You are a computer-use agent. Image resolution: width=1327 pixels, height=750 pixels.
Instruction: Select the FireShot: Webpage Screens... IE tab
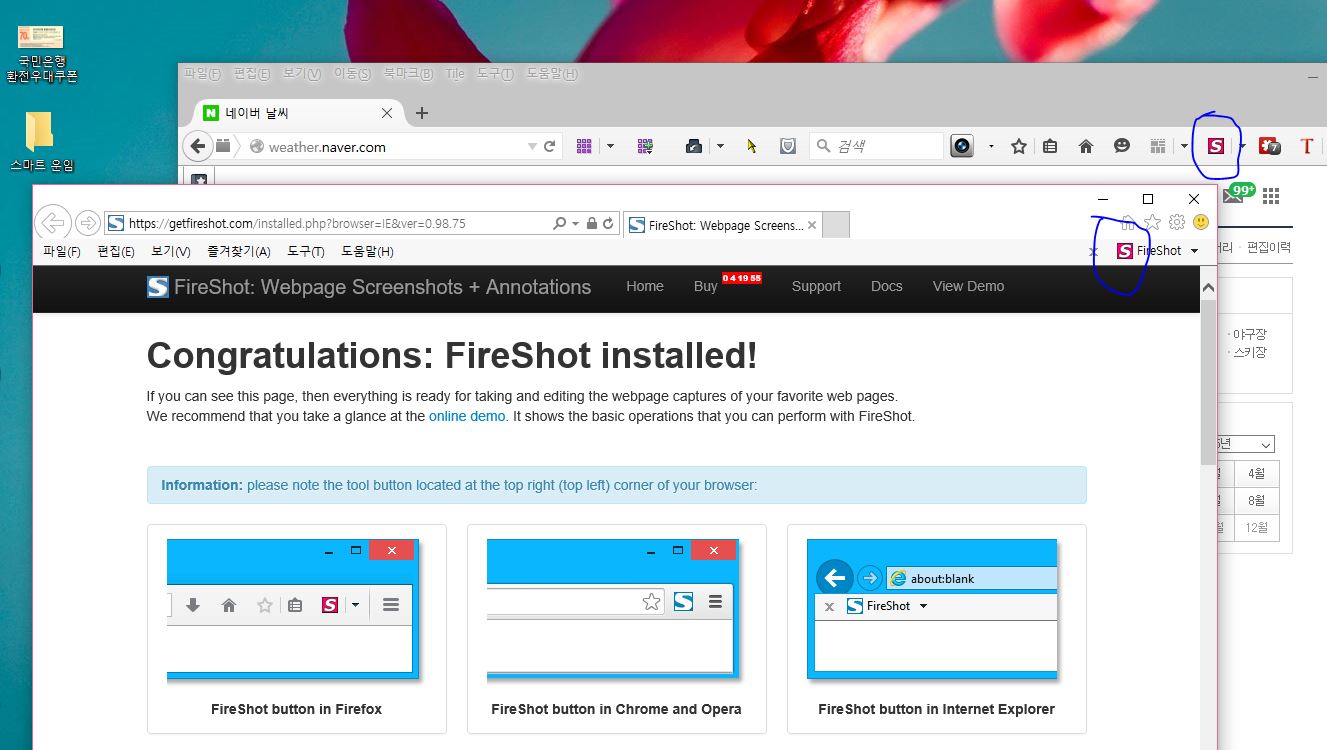pyautogui.click(x=721, y=225)
